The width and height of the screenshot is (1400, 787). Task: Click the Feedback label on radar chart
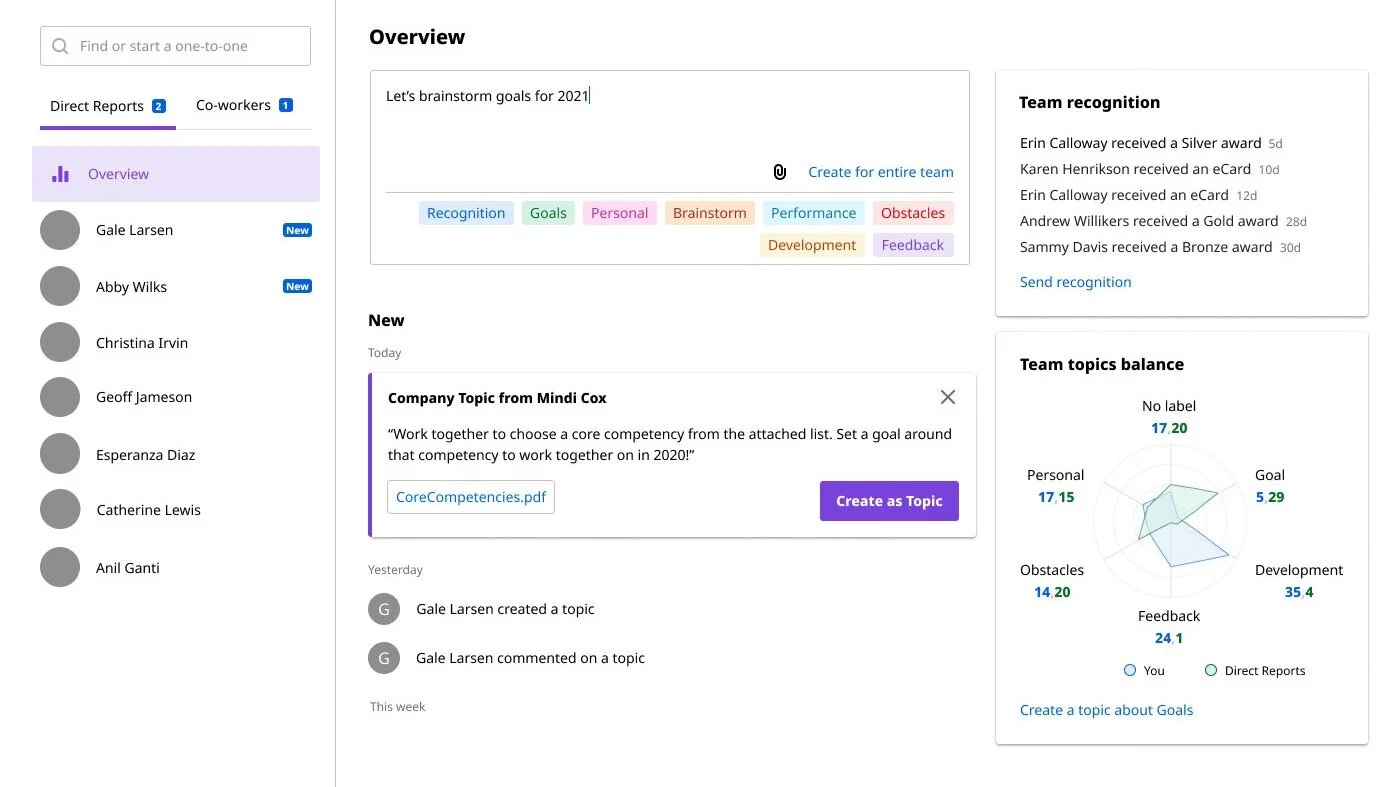coord(1169,616)
